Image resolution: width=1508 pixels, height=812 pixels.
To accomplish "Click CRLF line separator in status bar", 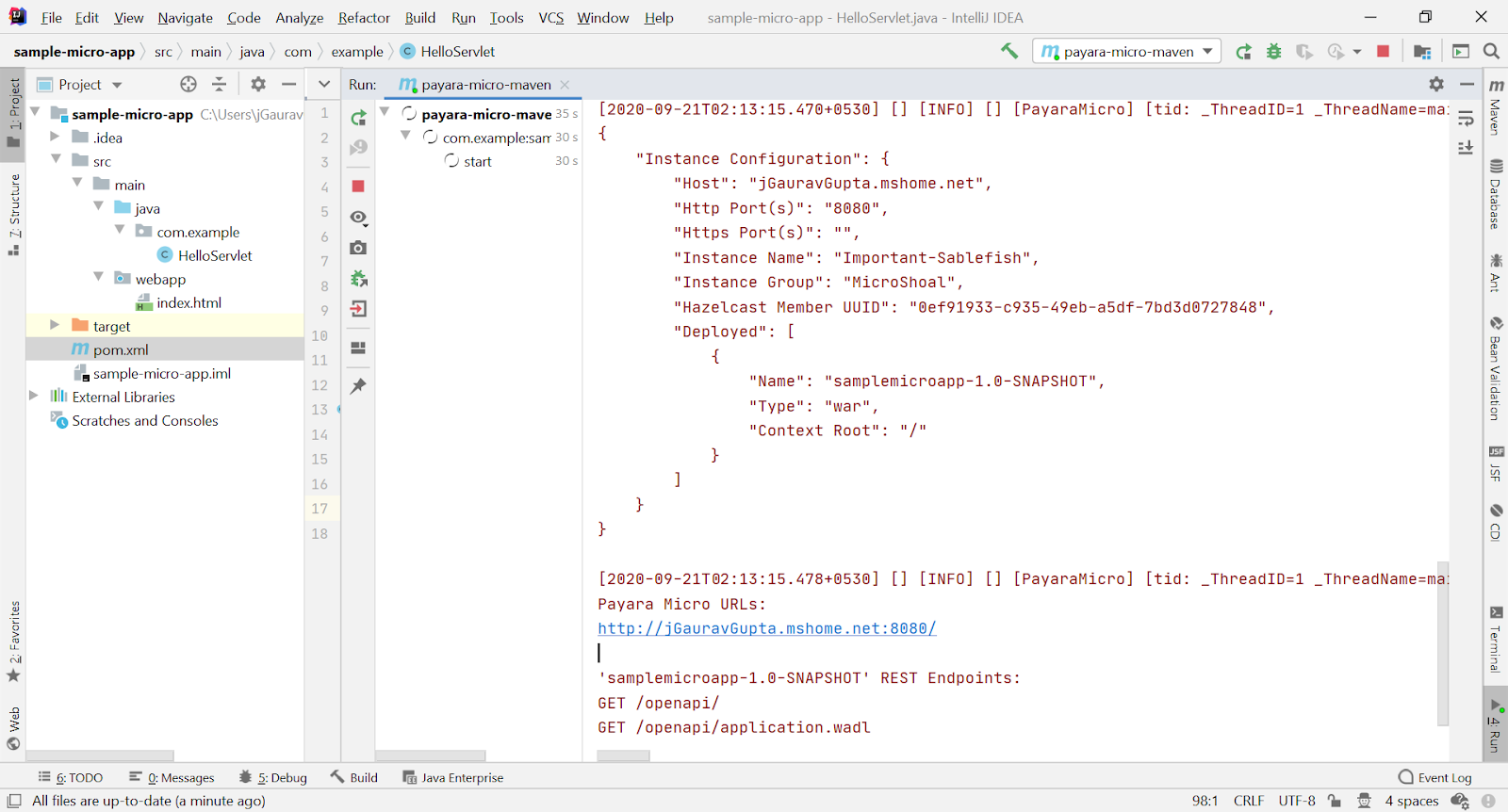I will point(1249,801).
